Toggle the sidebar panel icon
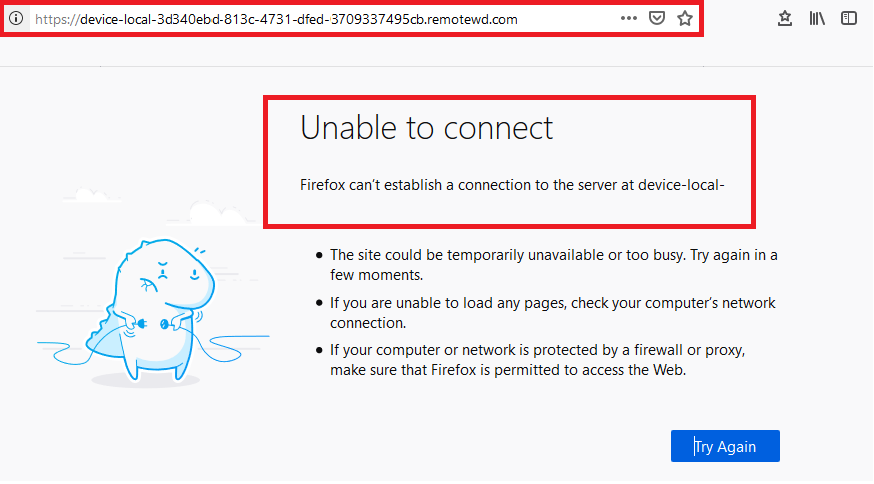Screen dimensions: 874x484 point(849,18)
